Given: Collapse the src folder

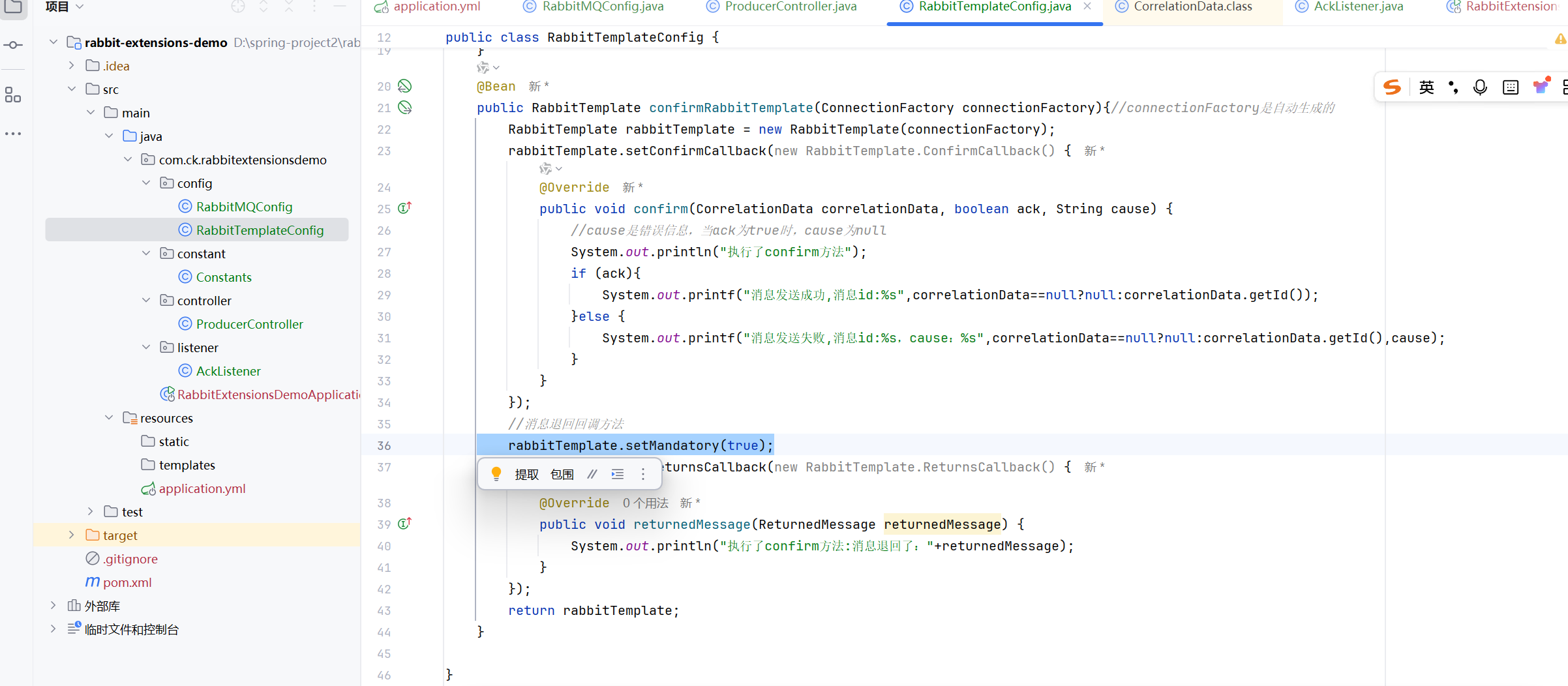Looking at the screenshot, I should 72,89.
